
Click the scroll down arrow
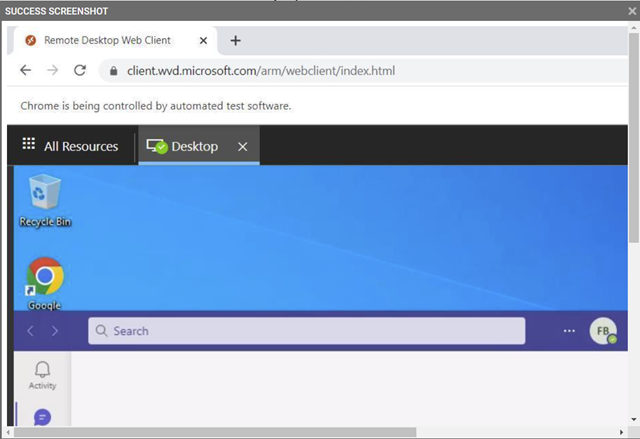coord(634,419)
